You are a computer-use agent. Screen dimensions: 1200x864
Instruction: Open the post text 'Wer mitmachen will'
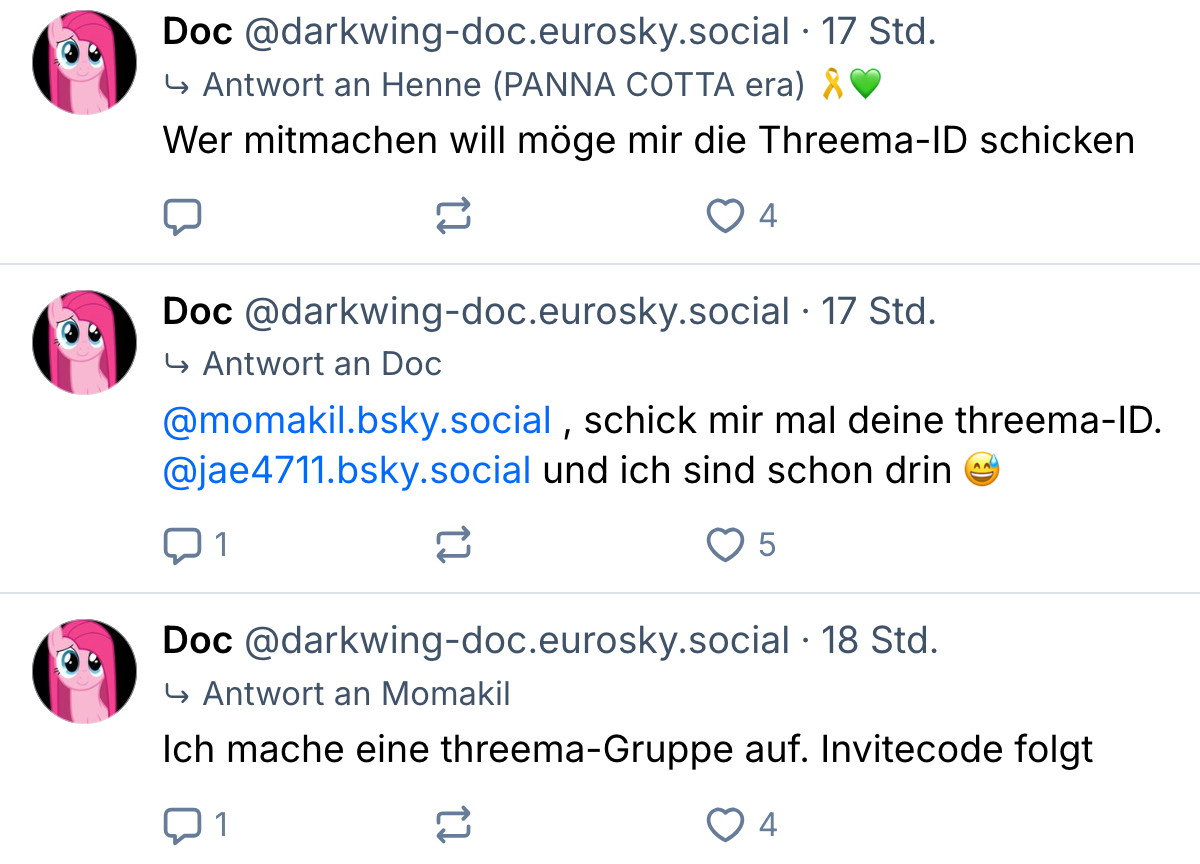coord(648,141)
